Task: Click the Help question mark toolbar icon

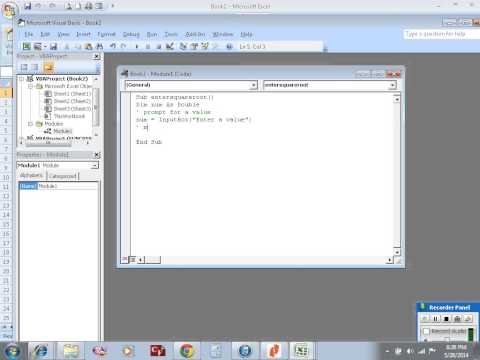Action: point(229,46)
